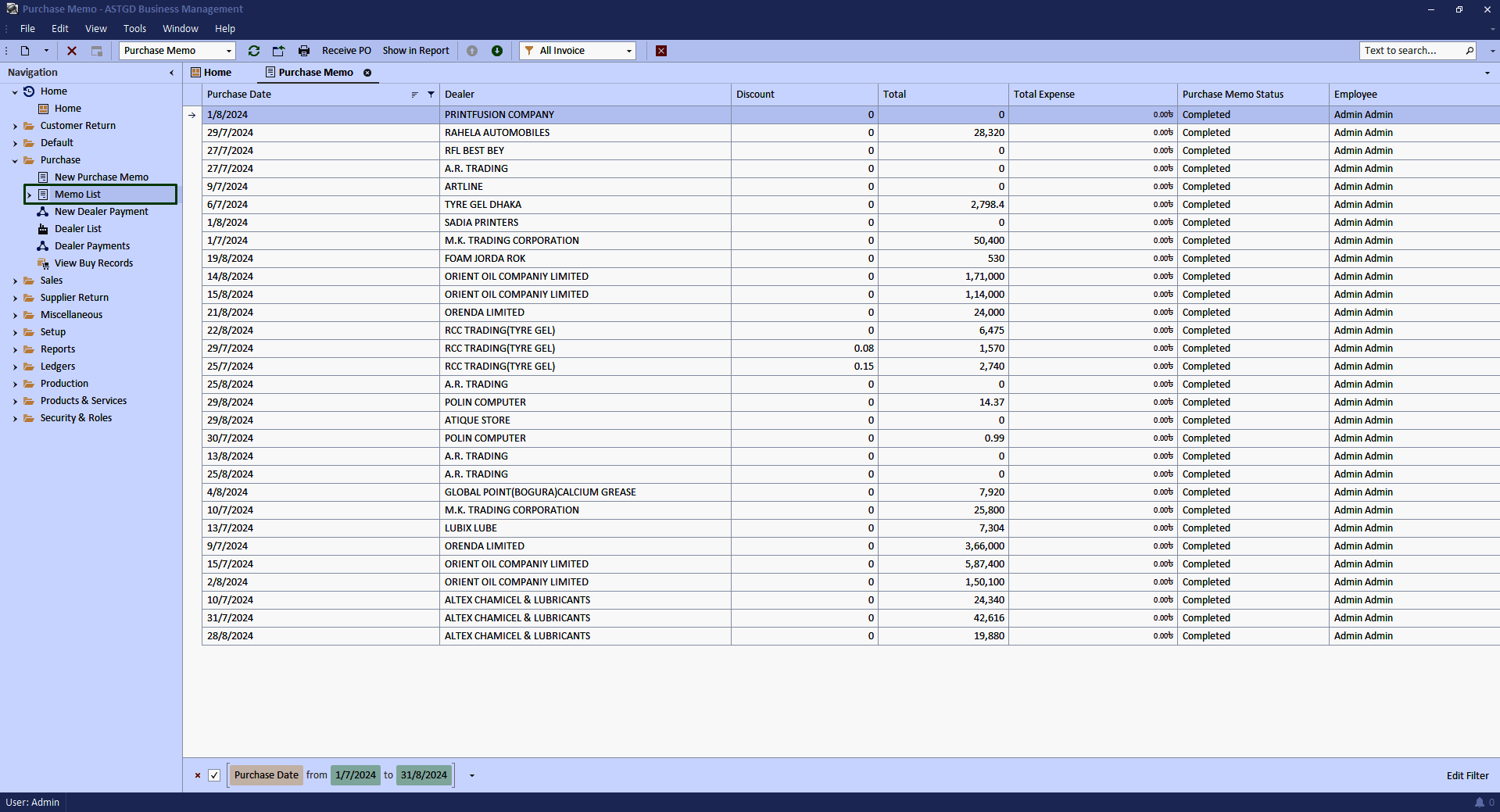Click the New document icon in toolbar

(25, 51)
